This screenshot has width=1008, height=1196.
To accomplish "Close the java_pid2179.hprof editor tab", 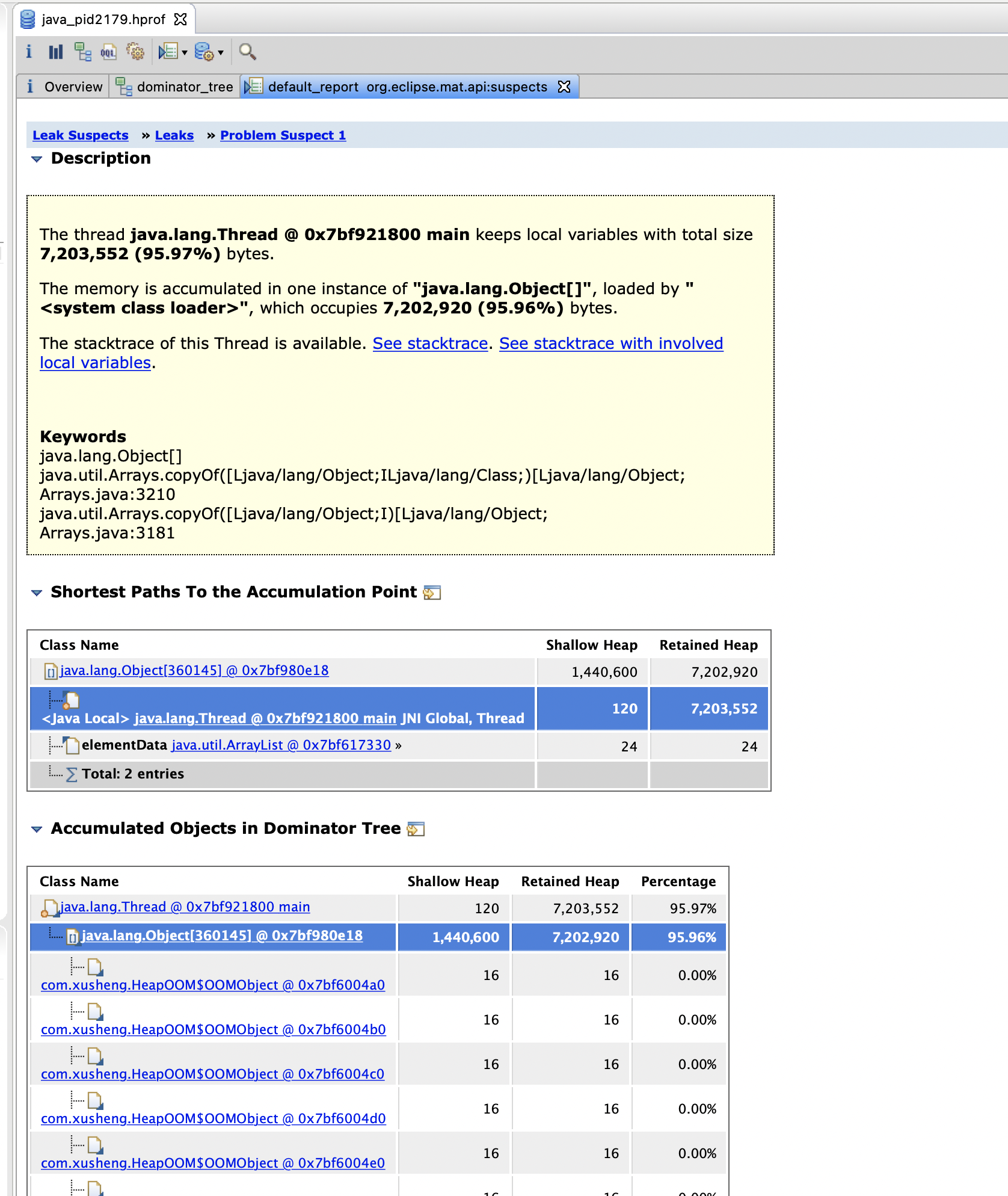I will tap(180, 19).
